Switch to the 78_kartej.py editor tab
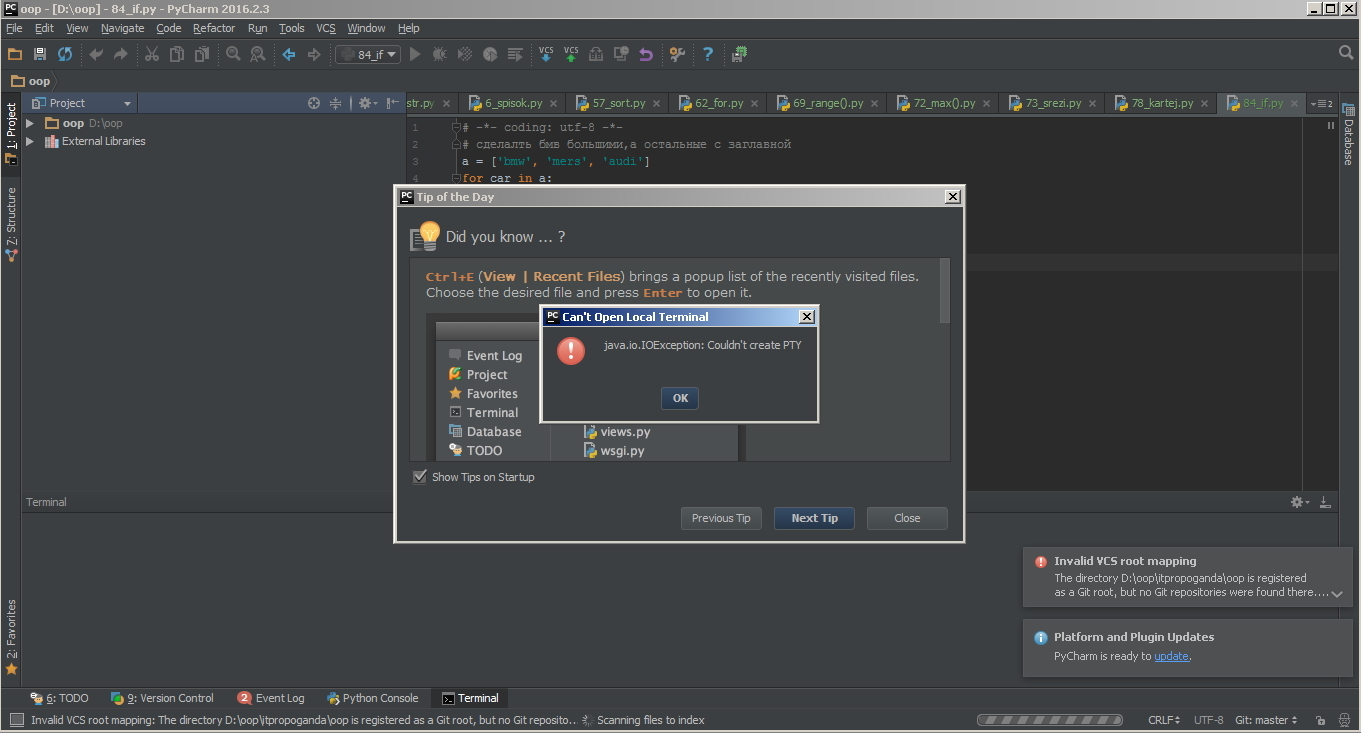The image size is (1361, 733). (1162, 103)
